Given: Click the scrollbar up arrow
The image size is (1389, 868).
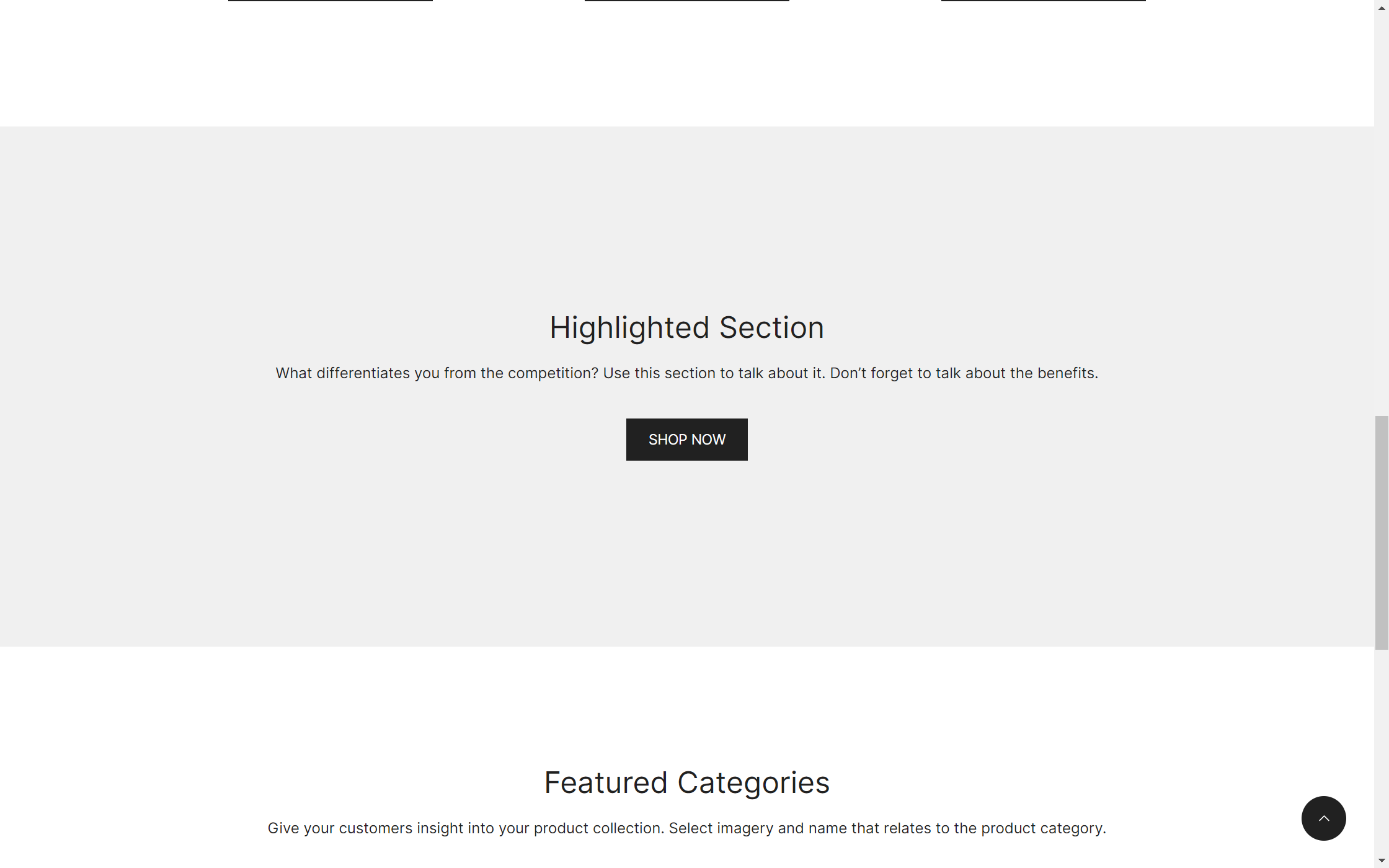Looking at the screenshot, I should point(1382,7).
